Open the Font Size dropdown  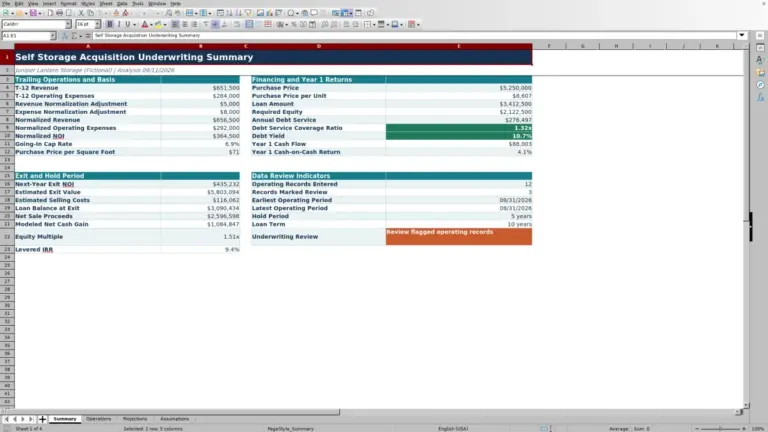click(x=97, y=24)
